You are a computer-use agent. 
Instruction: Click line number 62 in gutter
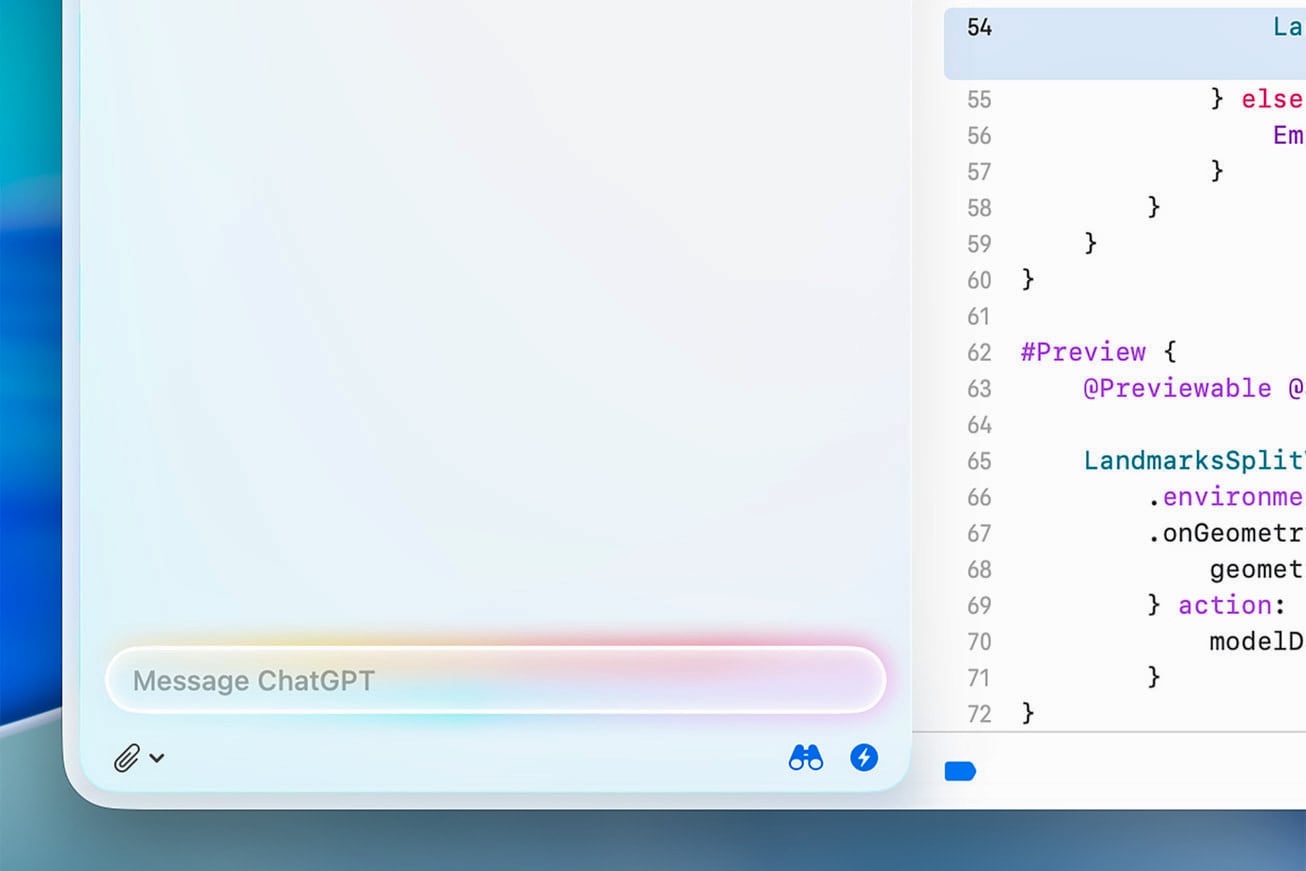click(980, 353)
